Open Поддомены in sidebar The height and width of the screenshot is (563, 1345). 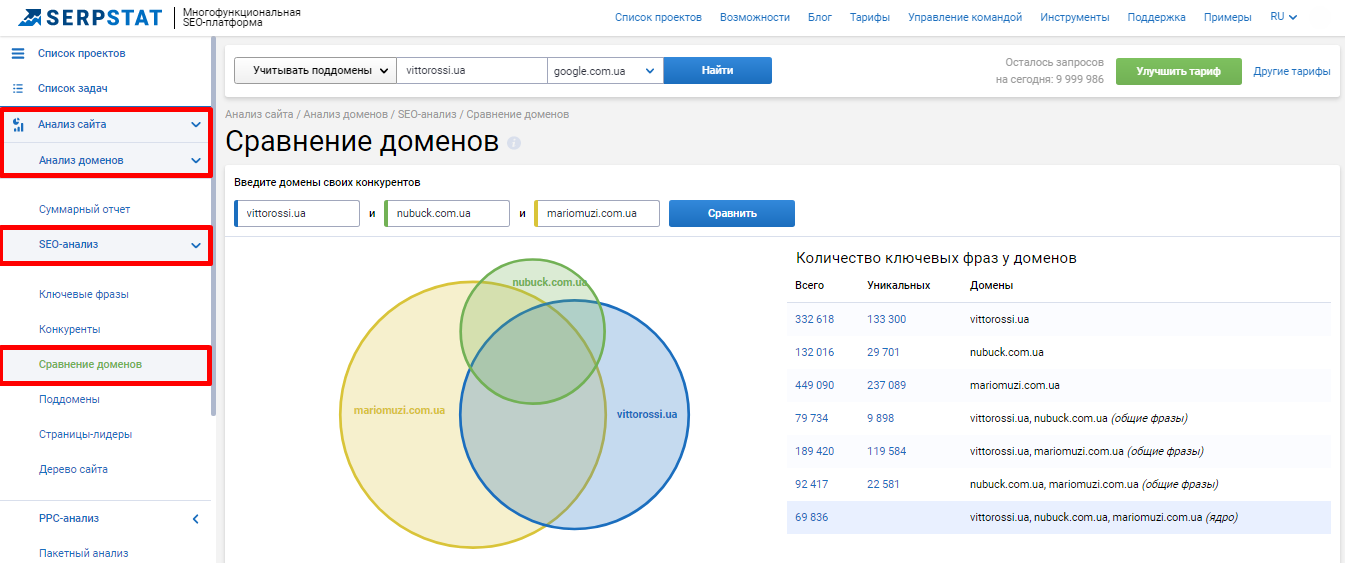pos(69,399)
